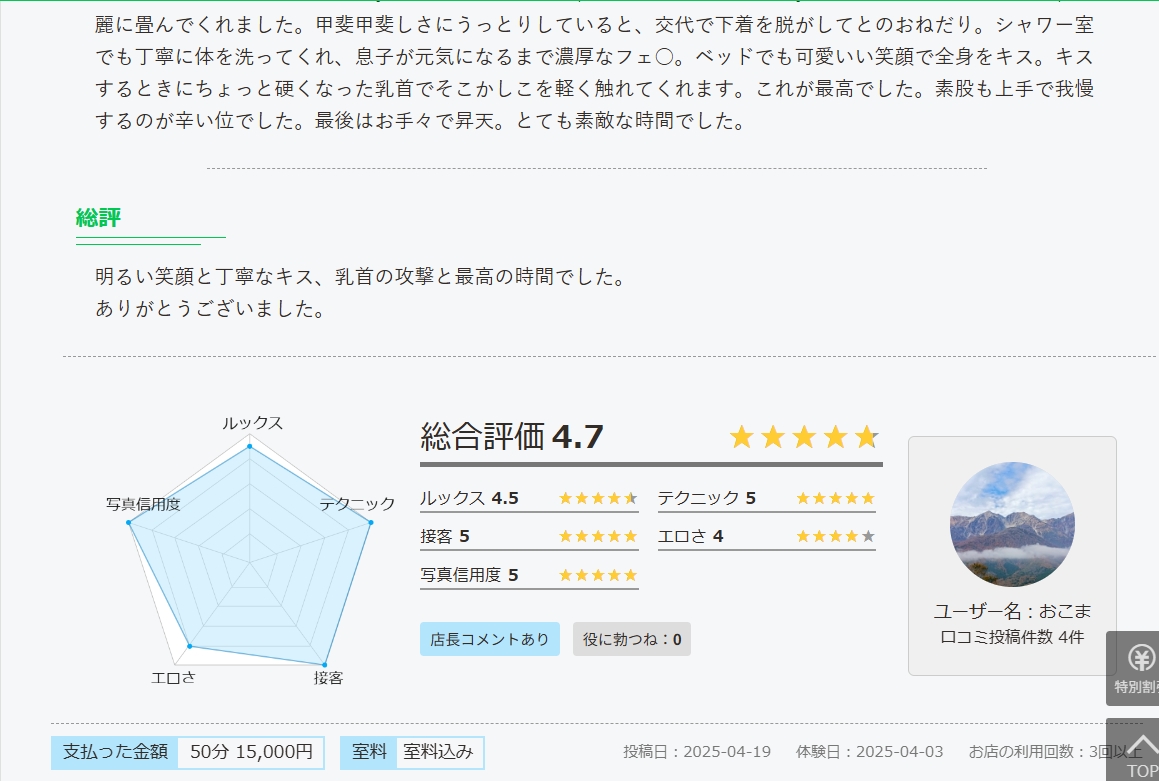The height and width of the screenshot is (781, 1159).
Task: Click the 支払った金額 label
Action: tap(115, 752)
